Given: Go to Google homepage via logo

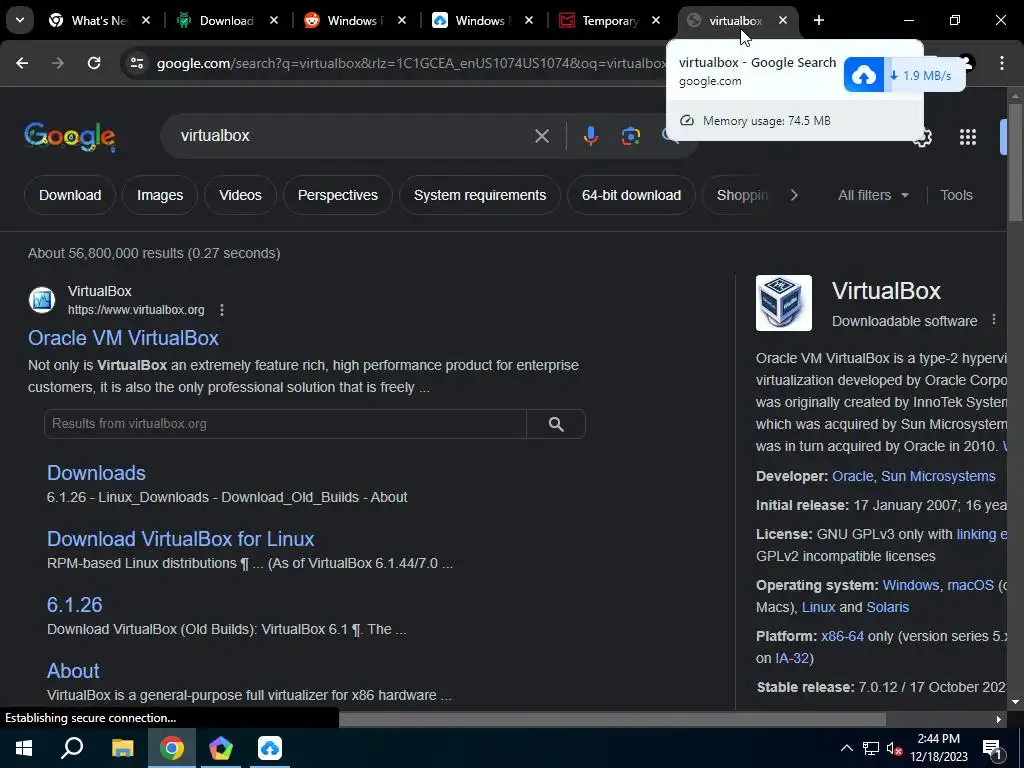Looking at the screenshot, I should pos(70,136).
